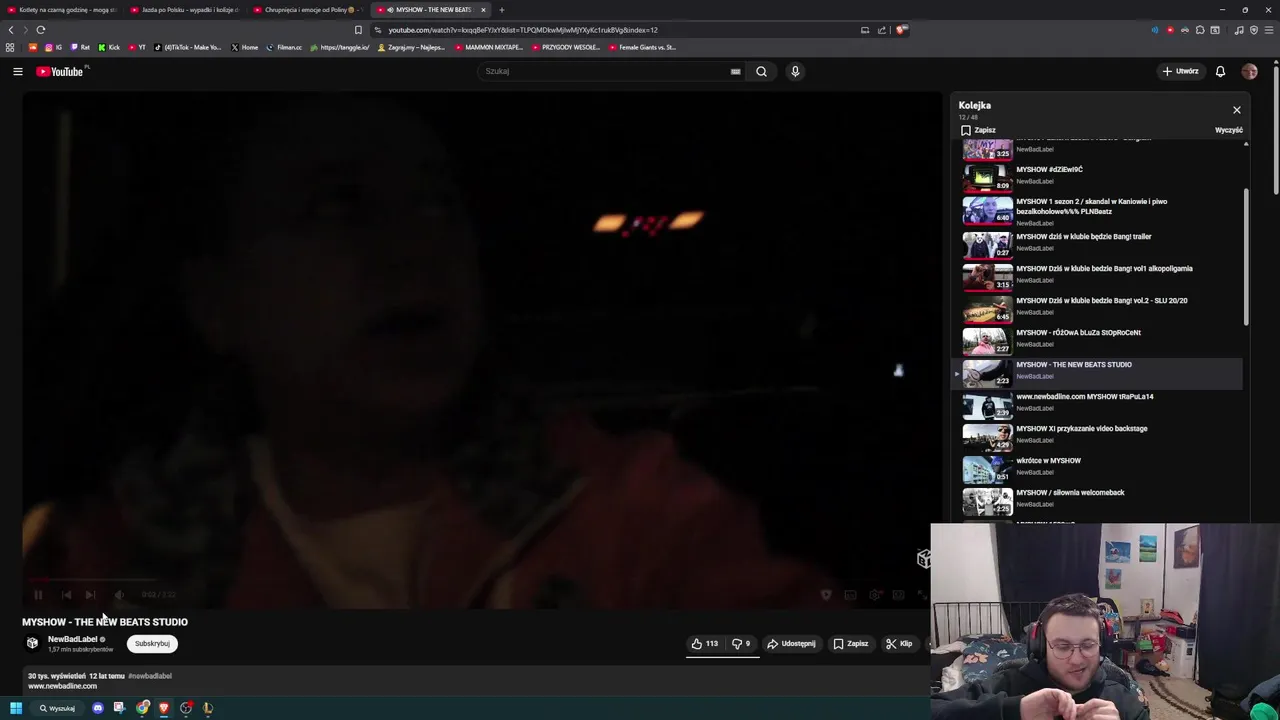Open the Windows Start menu
The height and width of the screenshot is (720, 1280).
16,708
